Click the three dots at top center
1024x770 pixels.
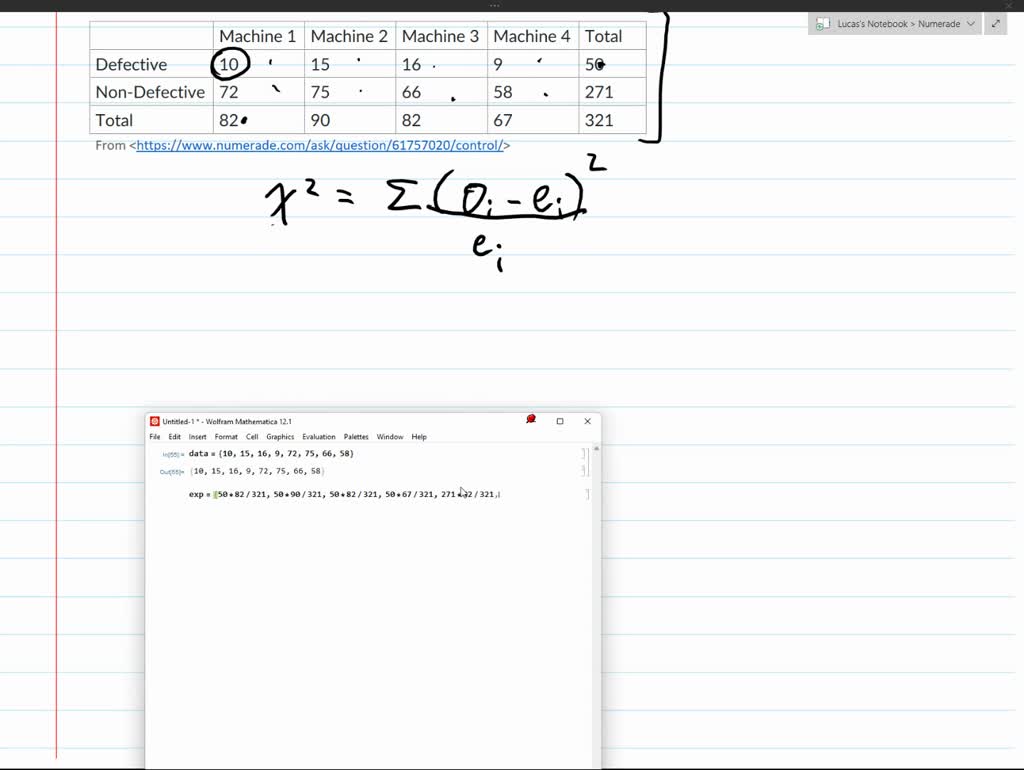point(494,5)
